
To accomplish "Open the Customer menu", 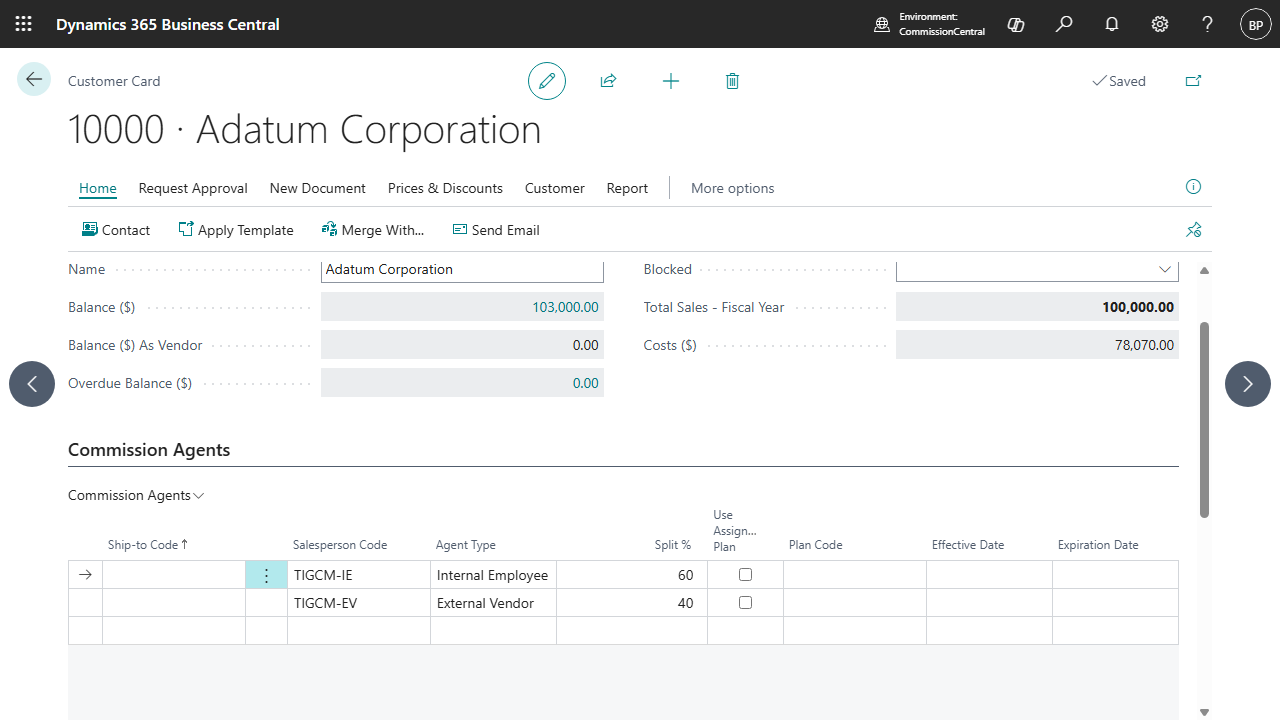I will click(555, 188).
